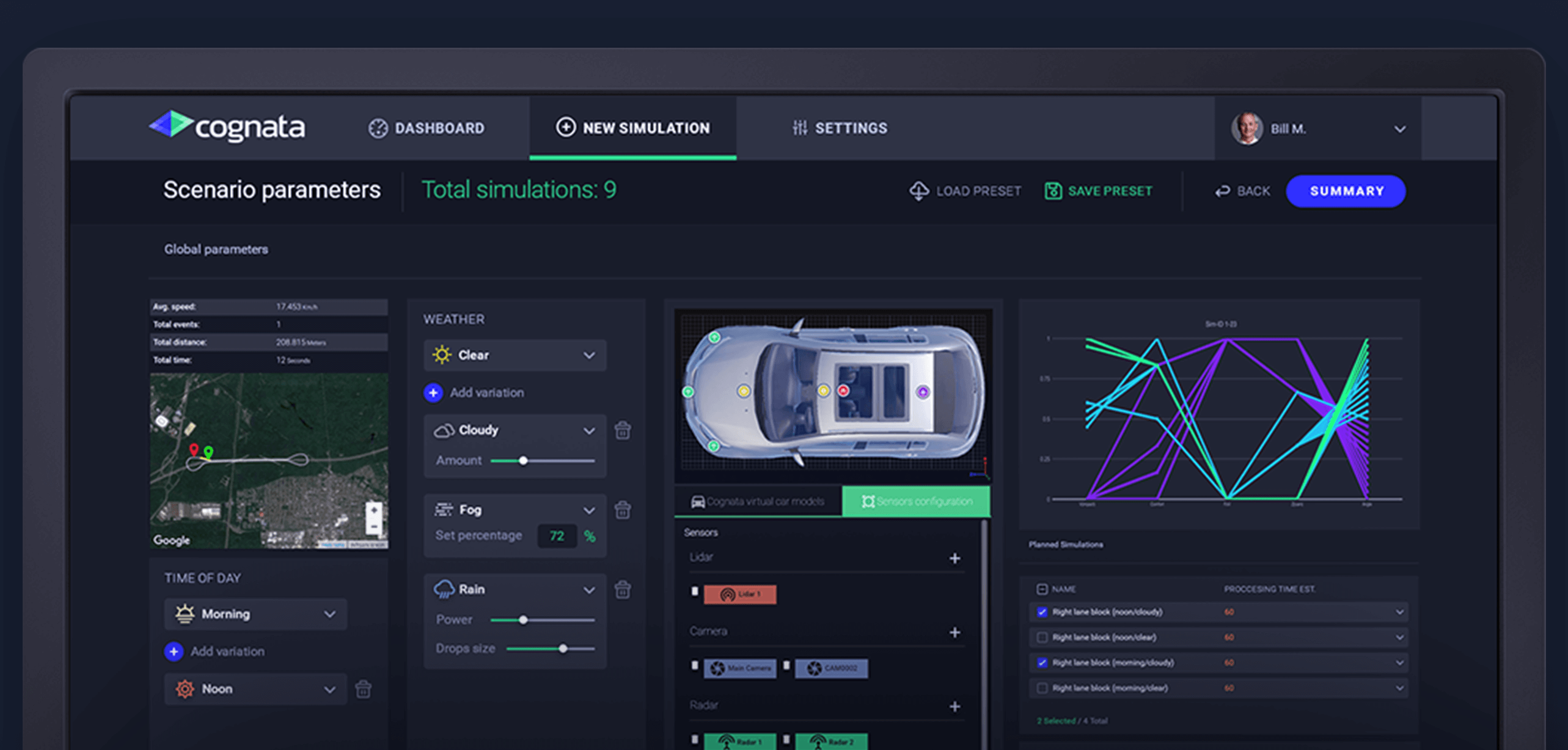The image size is (1568, 750).
Task: Delete the Cloudy weather variation
Action: [x=622, y=430]
